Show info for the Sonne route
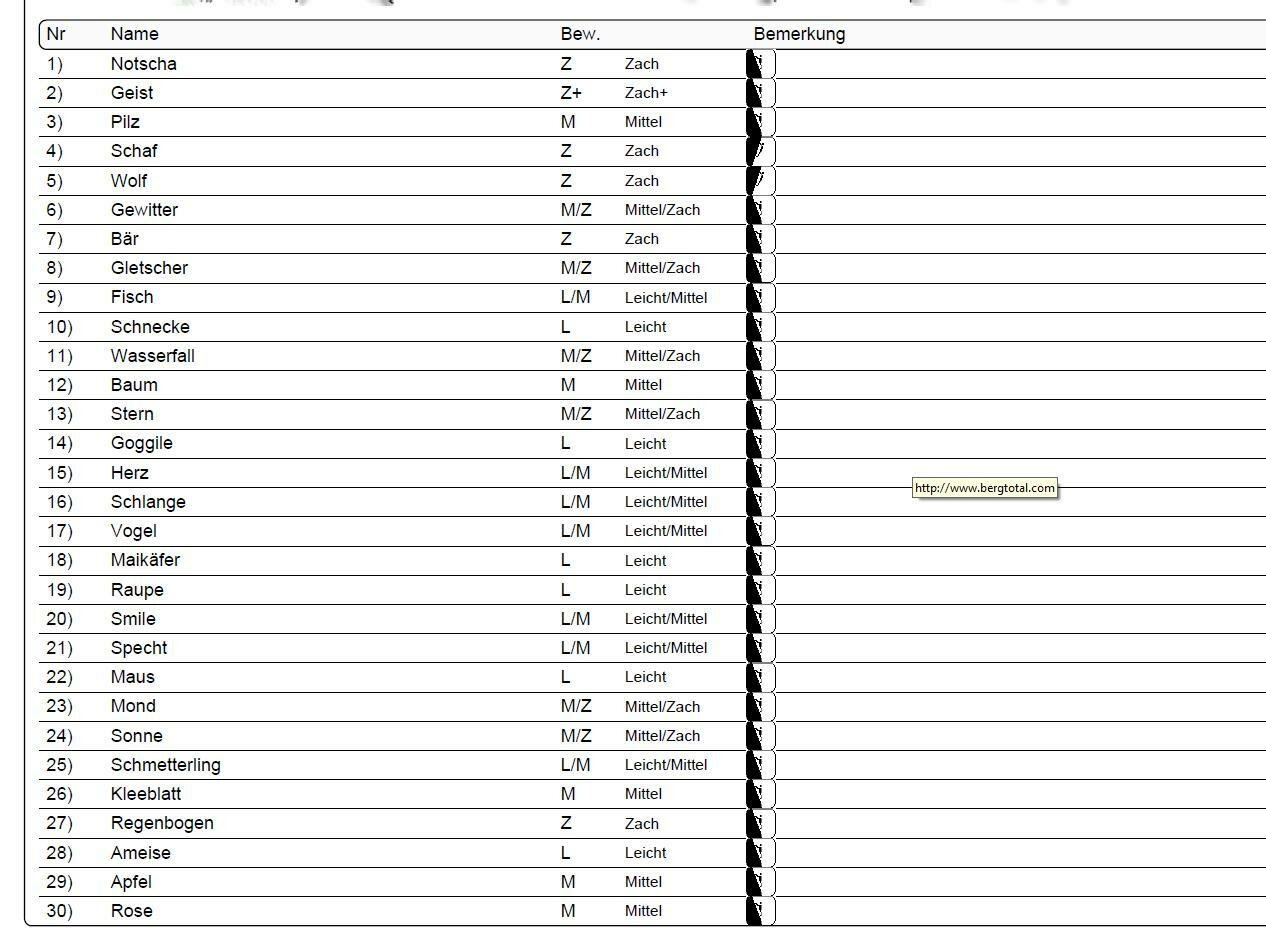The width and height of the screenshot is (1266, 950). point(761,736)
